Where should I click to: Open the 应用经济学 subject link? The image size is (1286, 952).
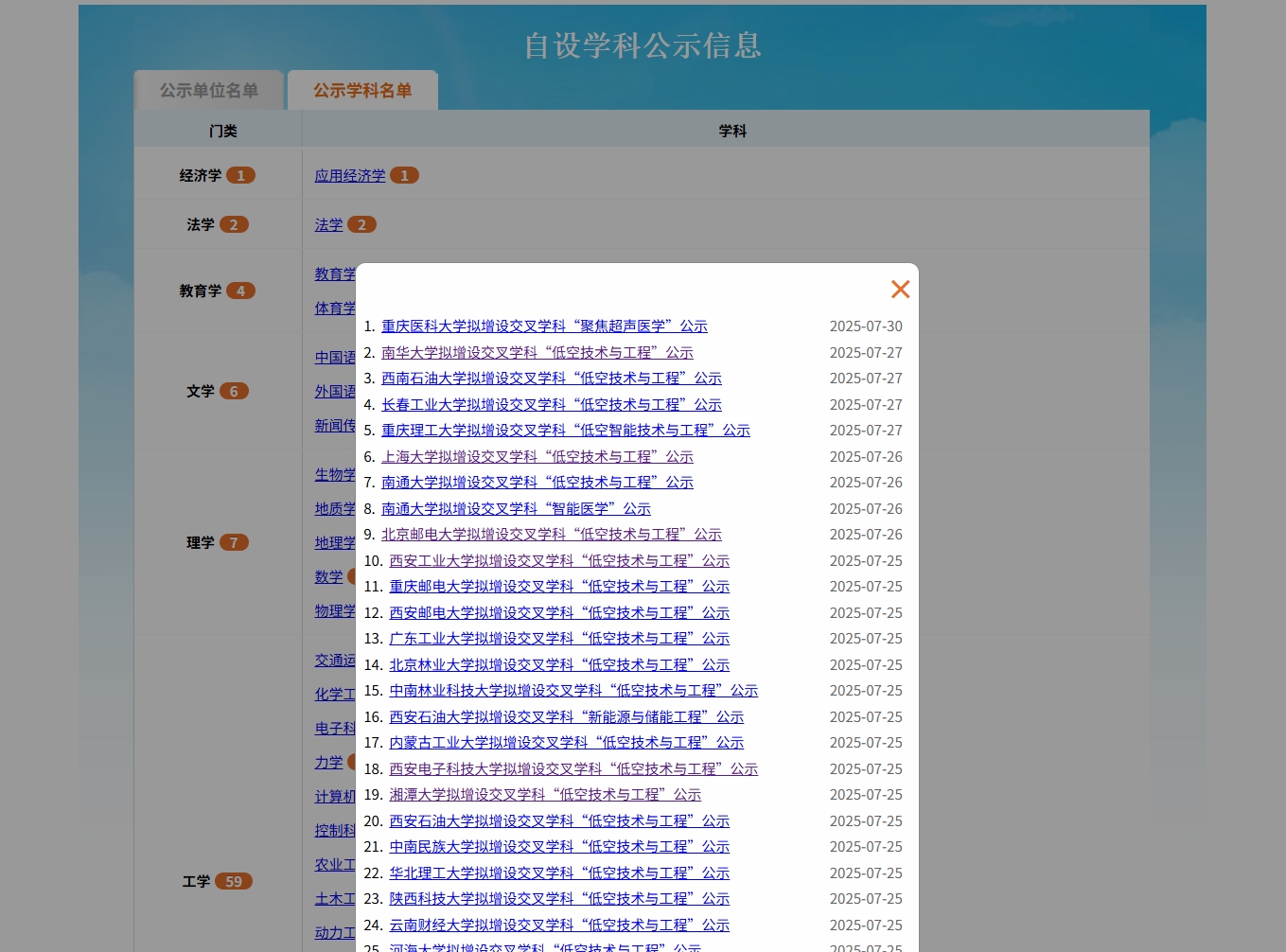349,176
